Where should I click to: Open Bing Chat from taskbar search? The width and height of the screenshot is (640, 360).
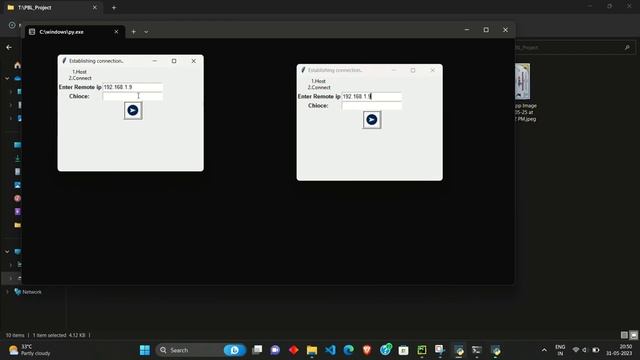235,350
